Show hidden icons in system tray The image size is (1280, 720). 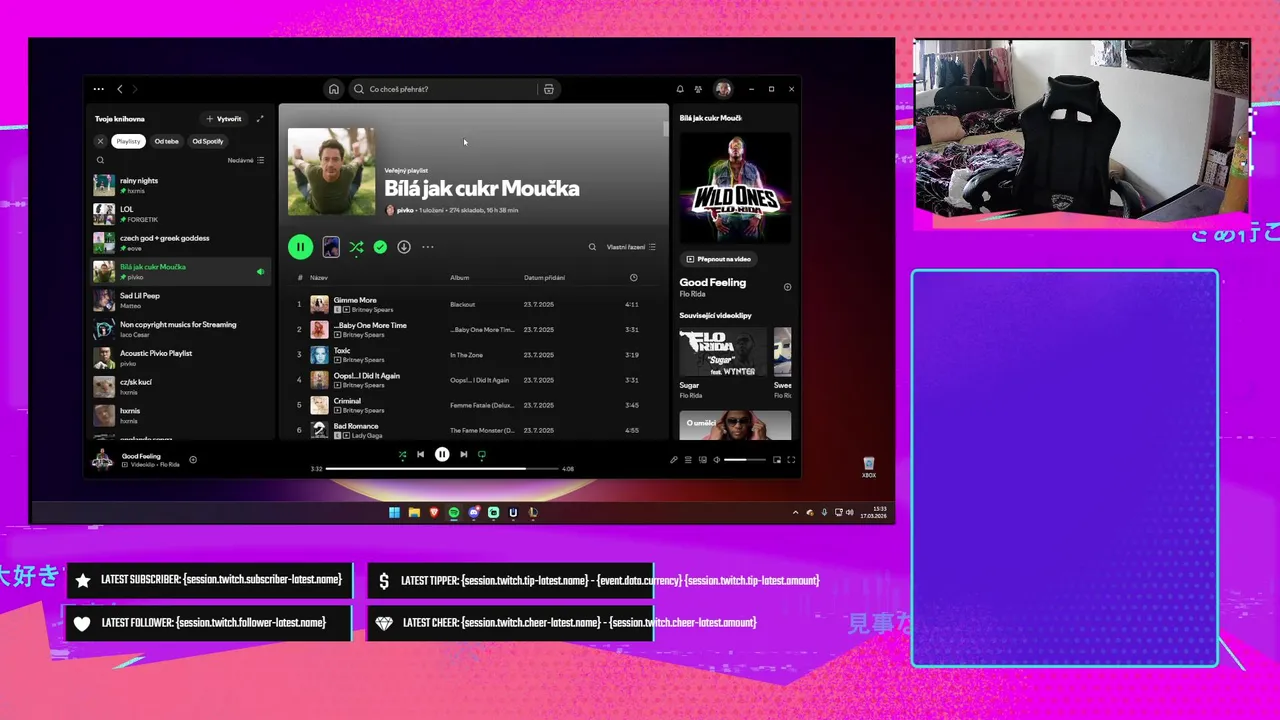[x=796, y=512]
